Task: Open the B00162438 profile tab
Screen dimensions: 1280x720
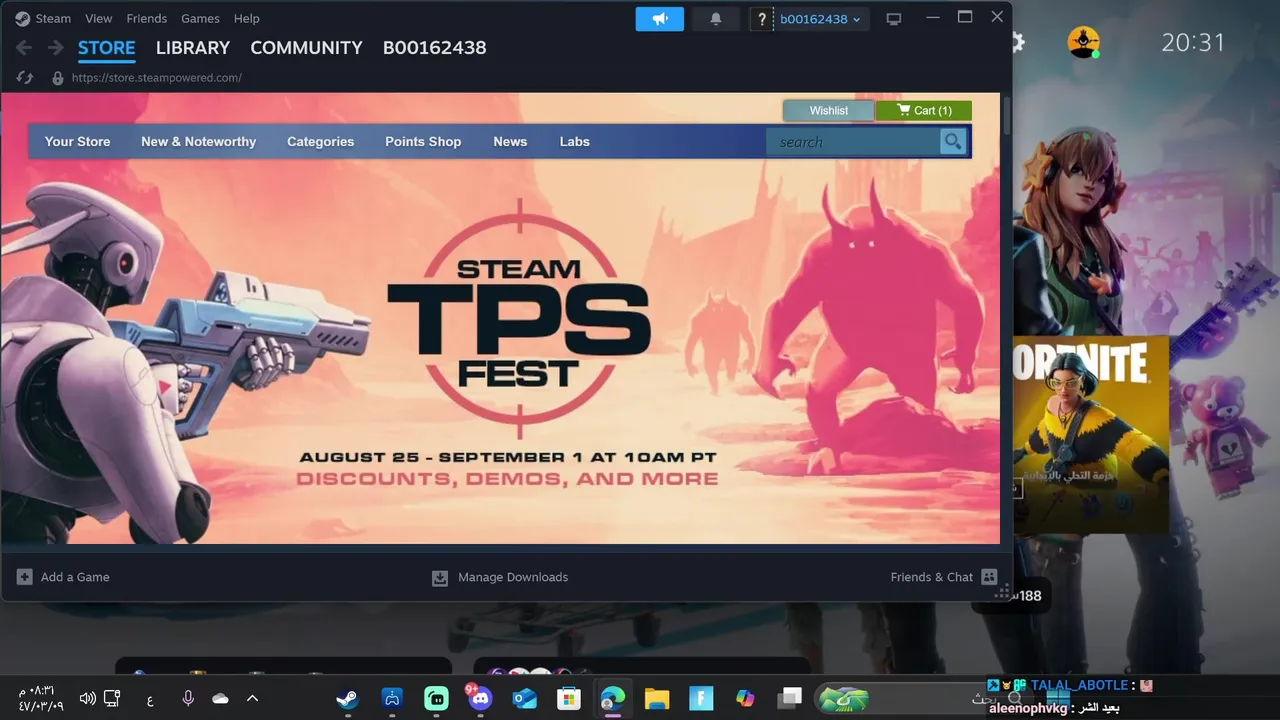Action: 434,47
